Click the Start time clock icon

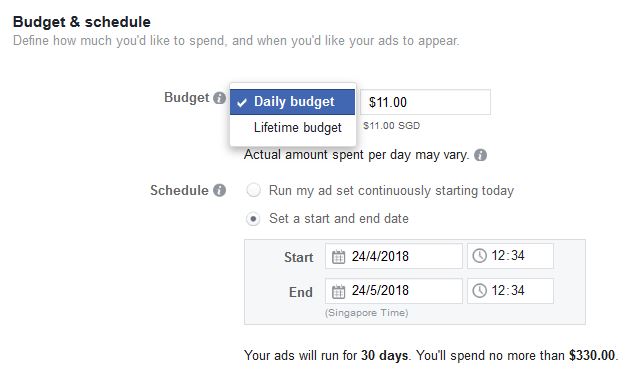(480, 256)
